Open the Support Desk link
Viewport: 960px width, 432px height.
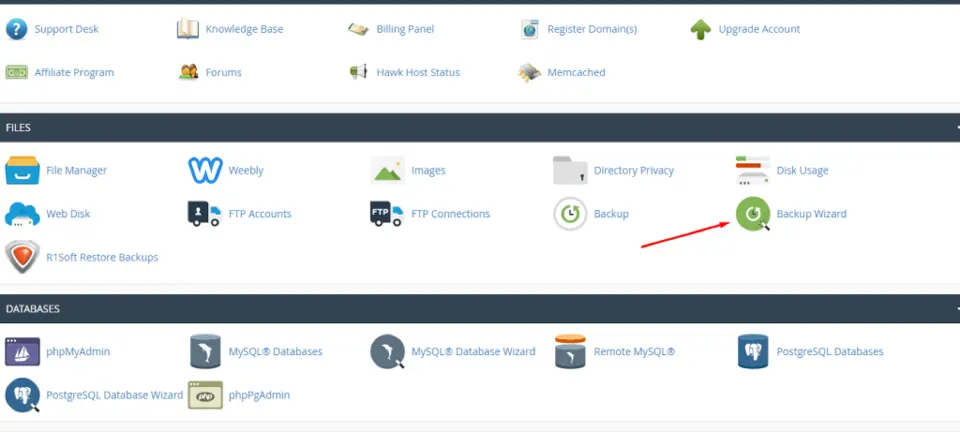point(66,29)
